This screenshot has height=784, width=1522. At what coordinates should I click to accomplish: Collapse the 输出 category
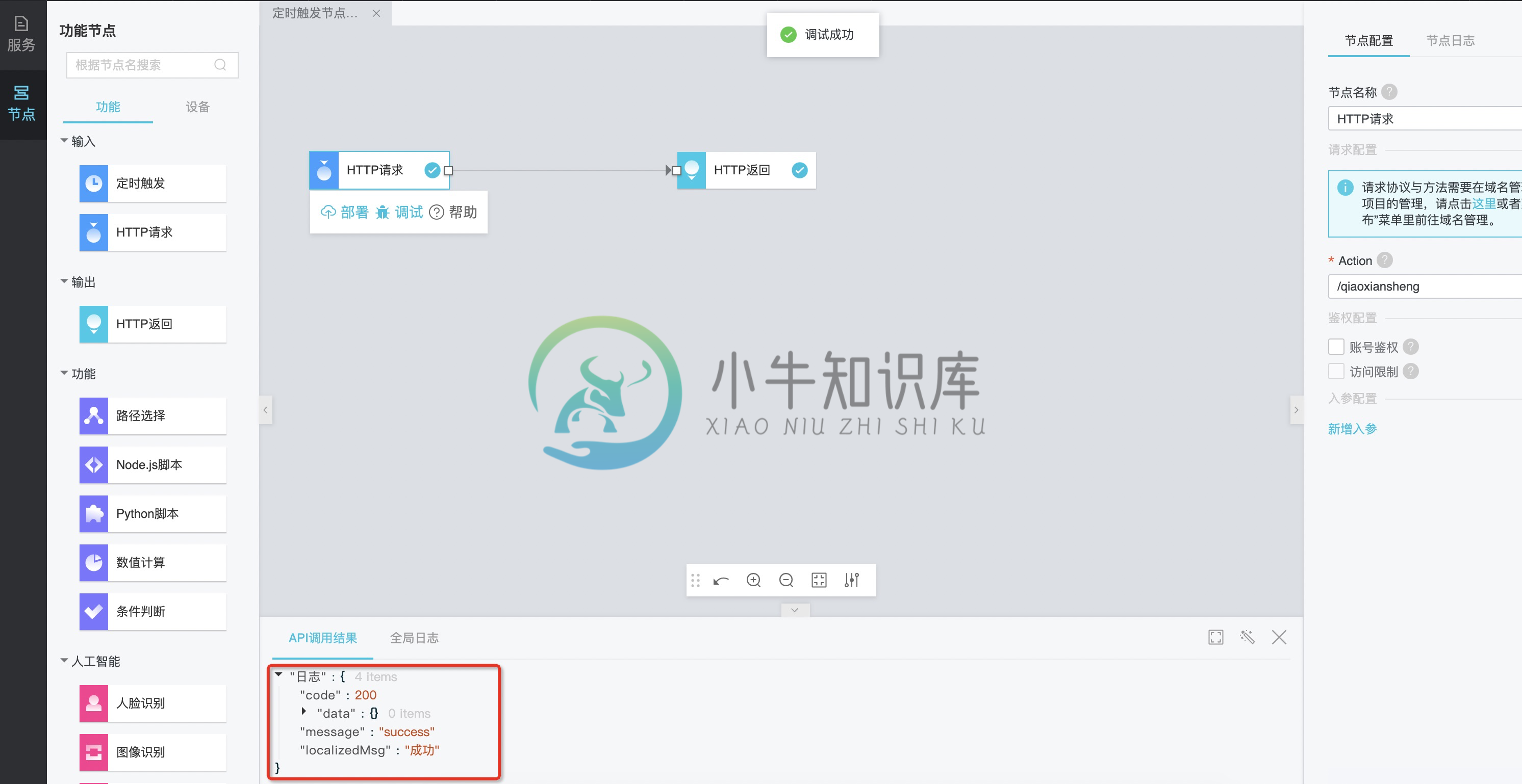click(64, 281)
